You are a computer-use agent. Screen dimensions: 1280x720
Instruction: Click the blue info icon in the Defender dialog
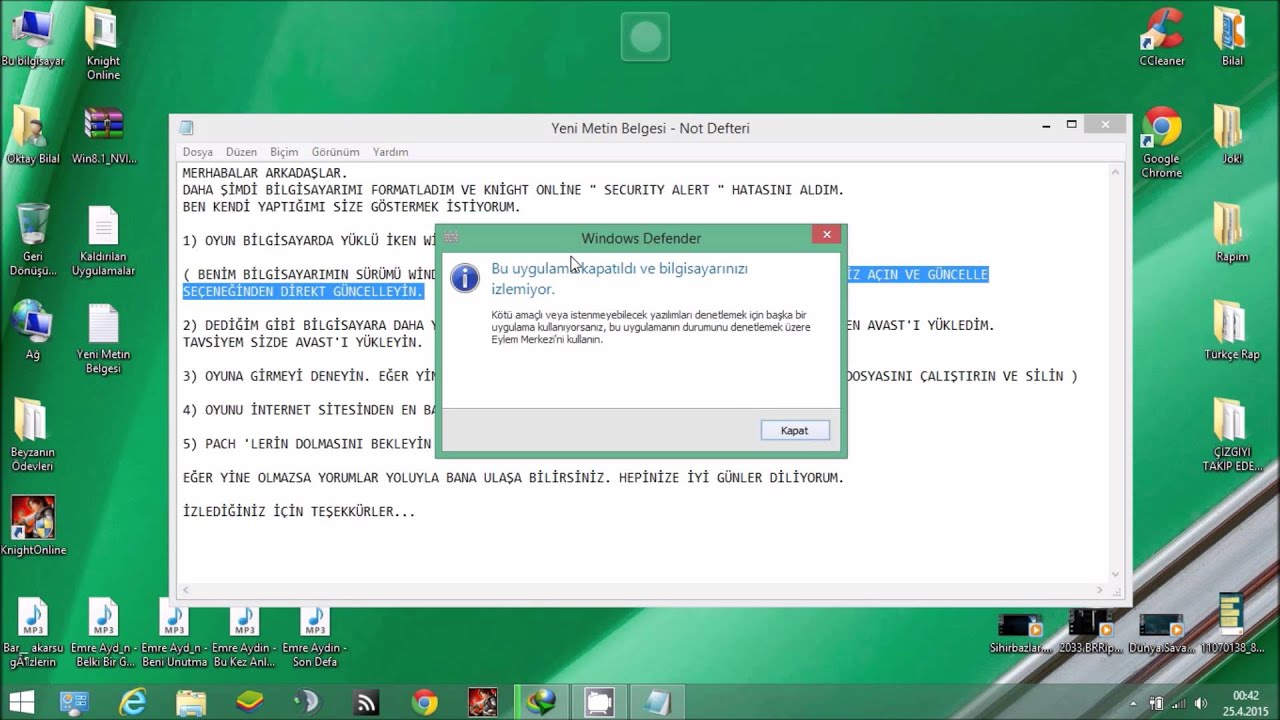click(x=465, y=278)
